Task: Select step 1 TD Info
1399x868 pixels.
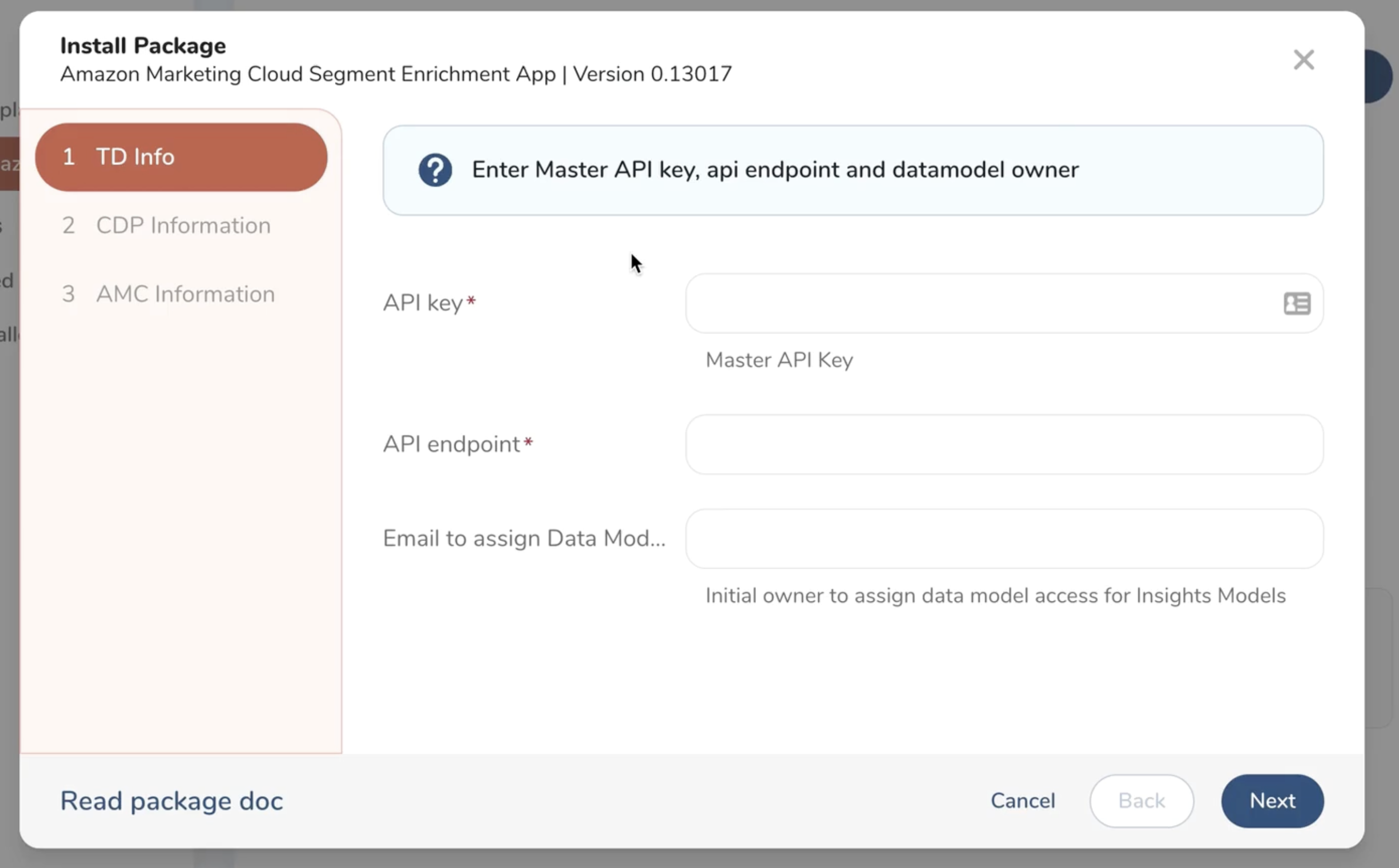Action: (x=181, y=157)
